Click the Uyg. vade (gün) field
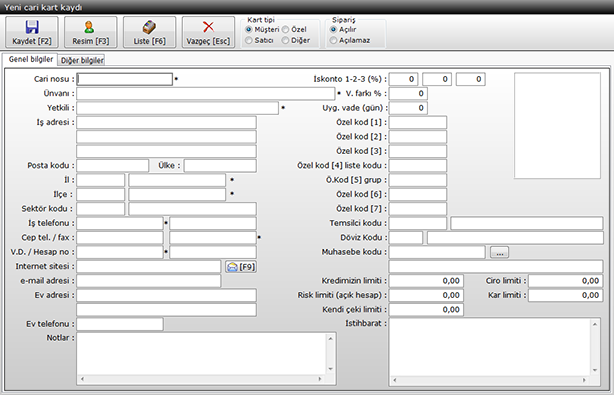 click(408, 108)
